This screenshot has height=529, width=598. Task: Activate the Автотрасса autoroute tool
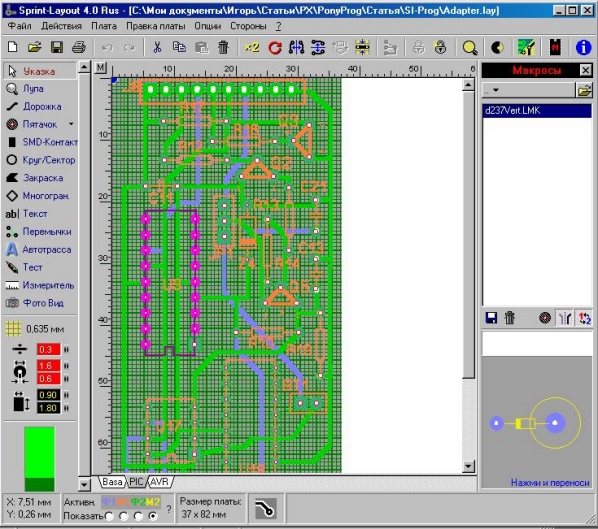pos(39,249)
